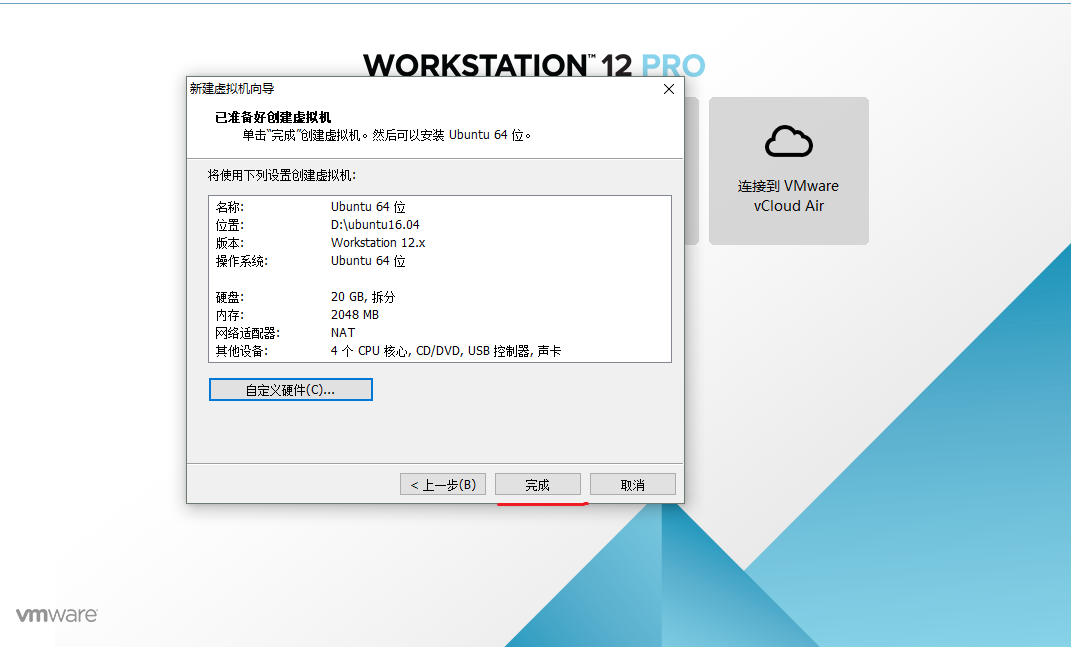Select the 名称 row label
1071x647 pixels.
click(230, 207)
